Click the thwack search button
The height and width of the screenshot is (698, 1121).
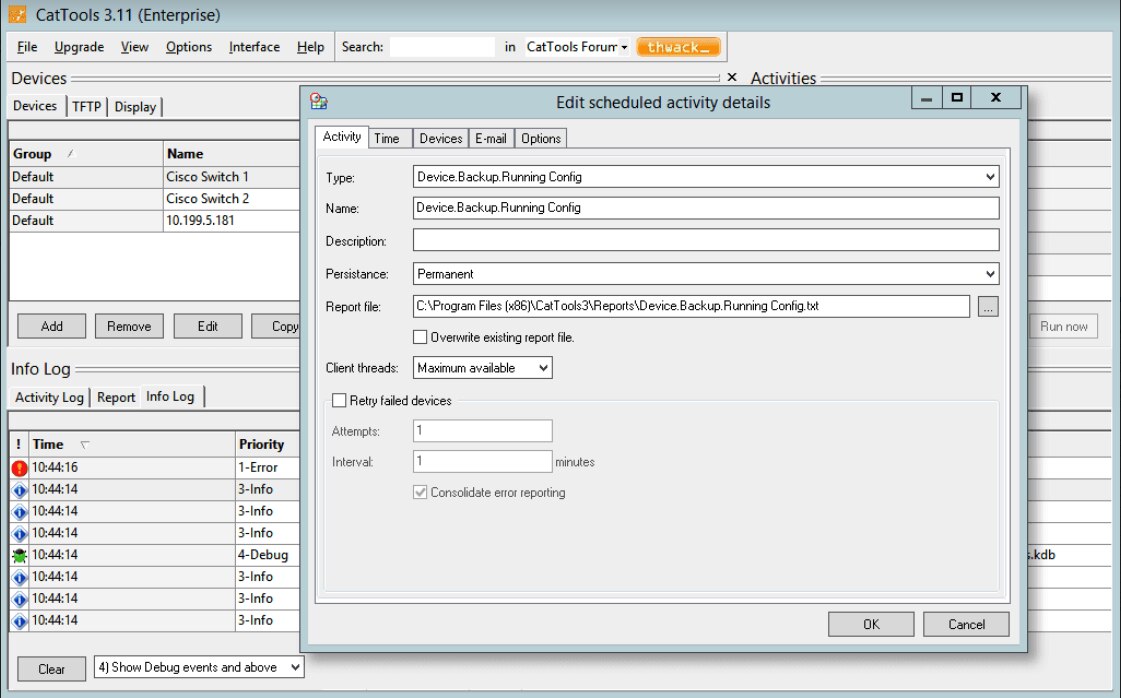pos(678,46)
